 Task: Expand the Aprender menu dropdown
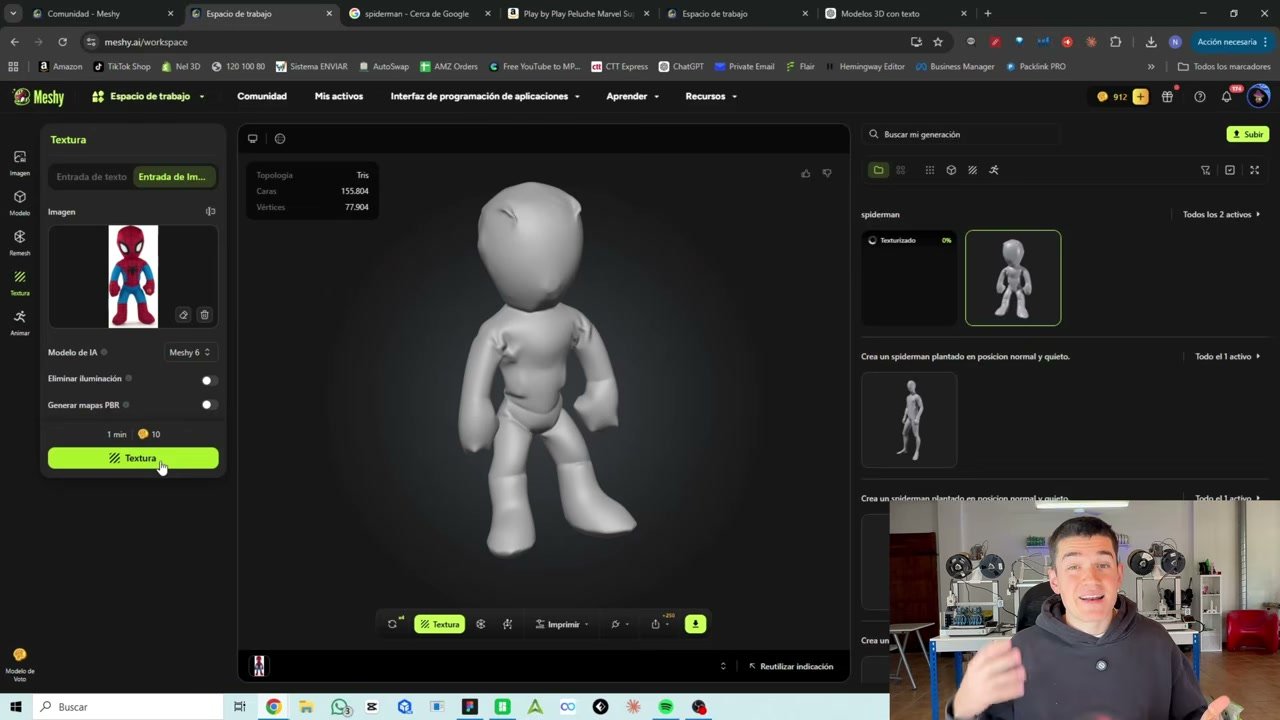coord(632,97)
